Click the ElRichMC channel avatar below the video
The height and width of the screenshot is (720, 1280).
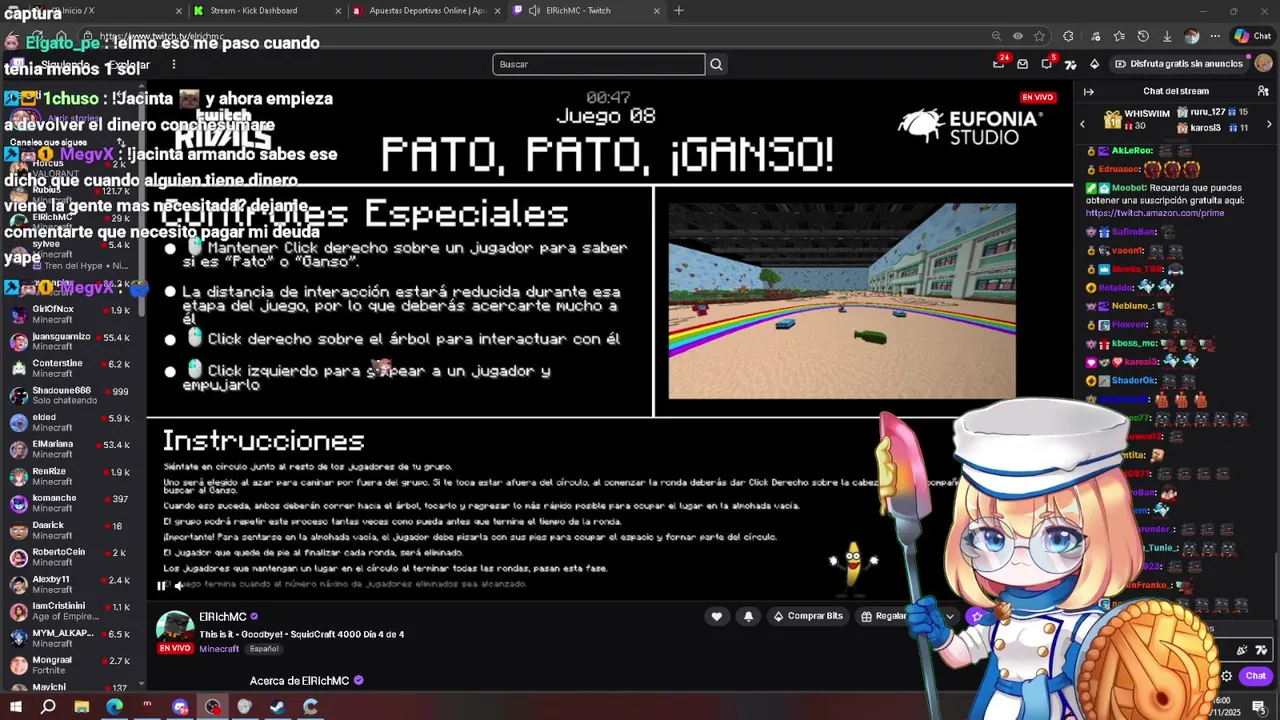[175, 629]
